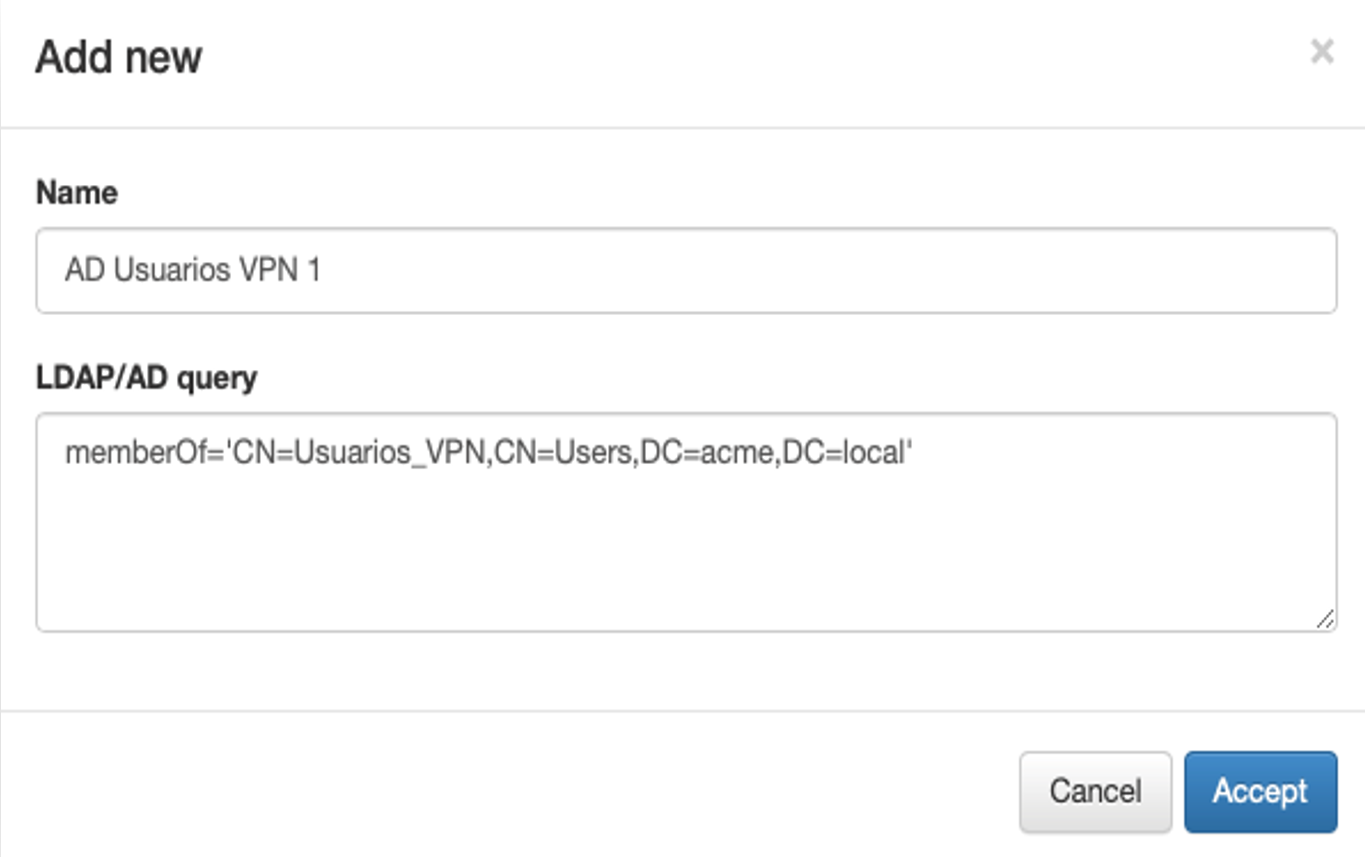Image resolution: width=1365 pixels, height=857 pixels.
Task: Click the "Name" field label
Action: click(x=77, y=192)
